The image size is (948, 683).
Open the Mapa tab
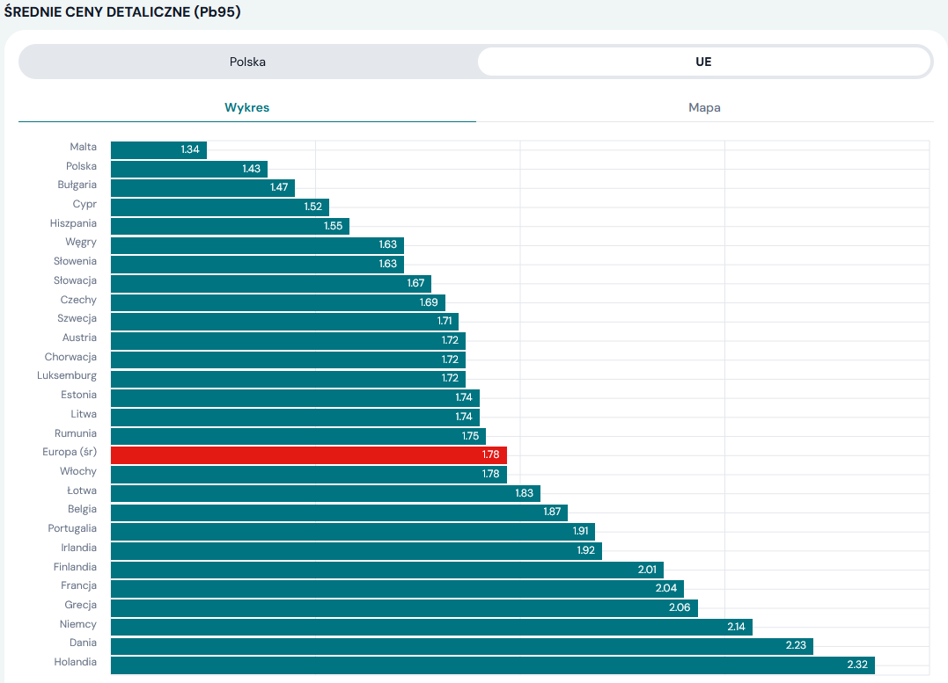click(704, 108)
